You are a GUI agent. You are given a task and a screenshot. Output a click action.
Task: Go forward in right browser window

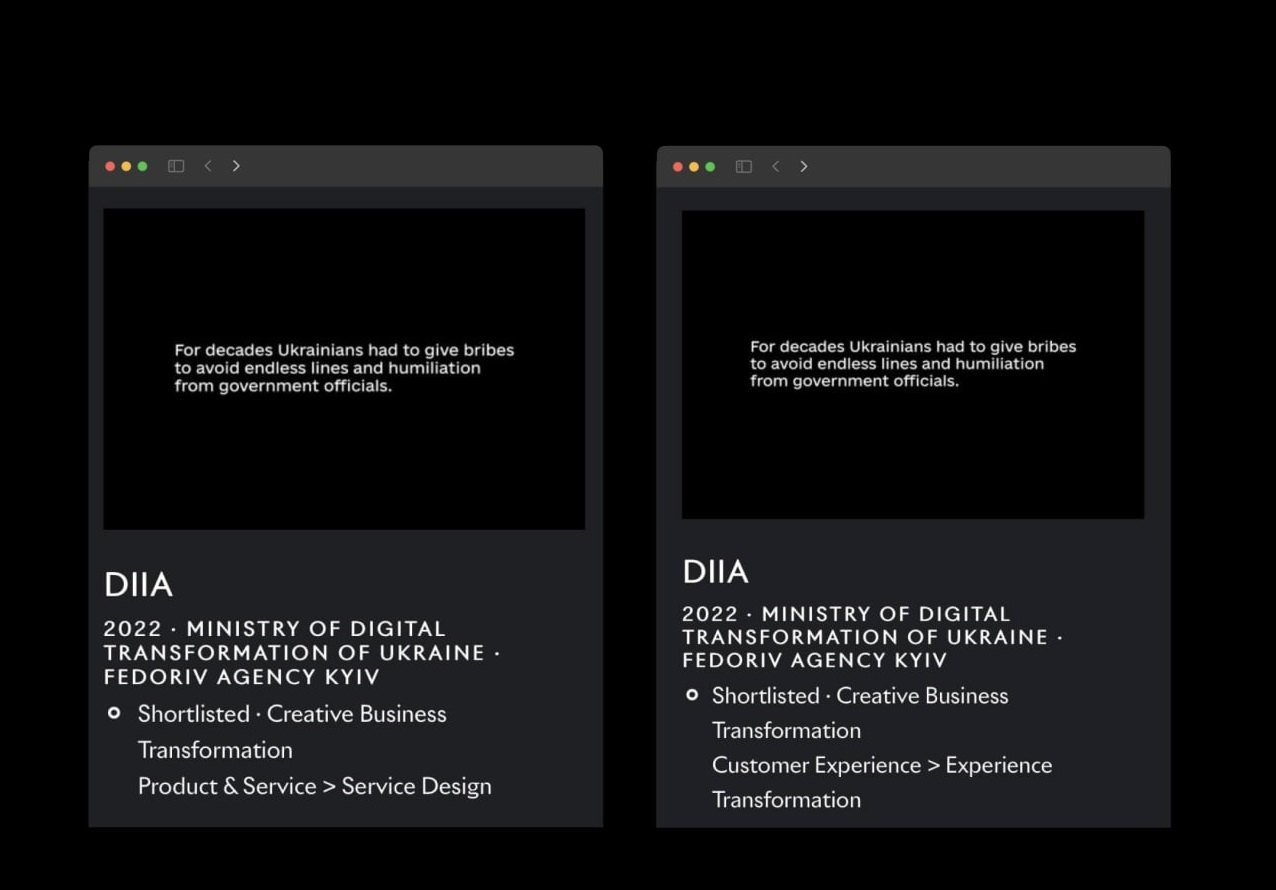pyautogui.click(x=804, y=167)
